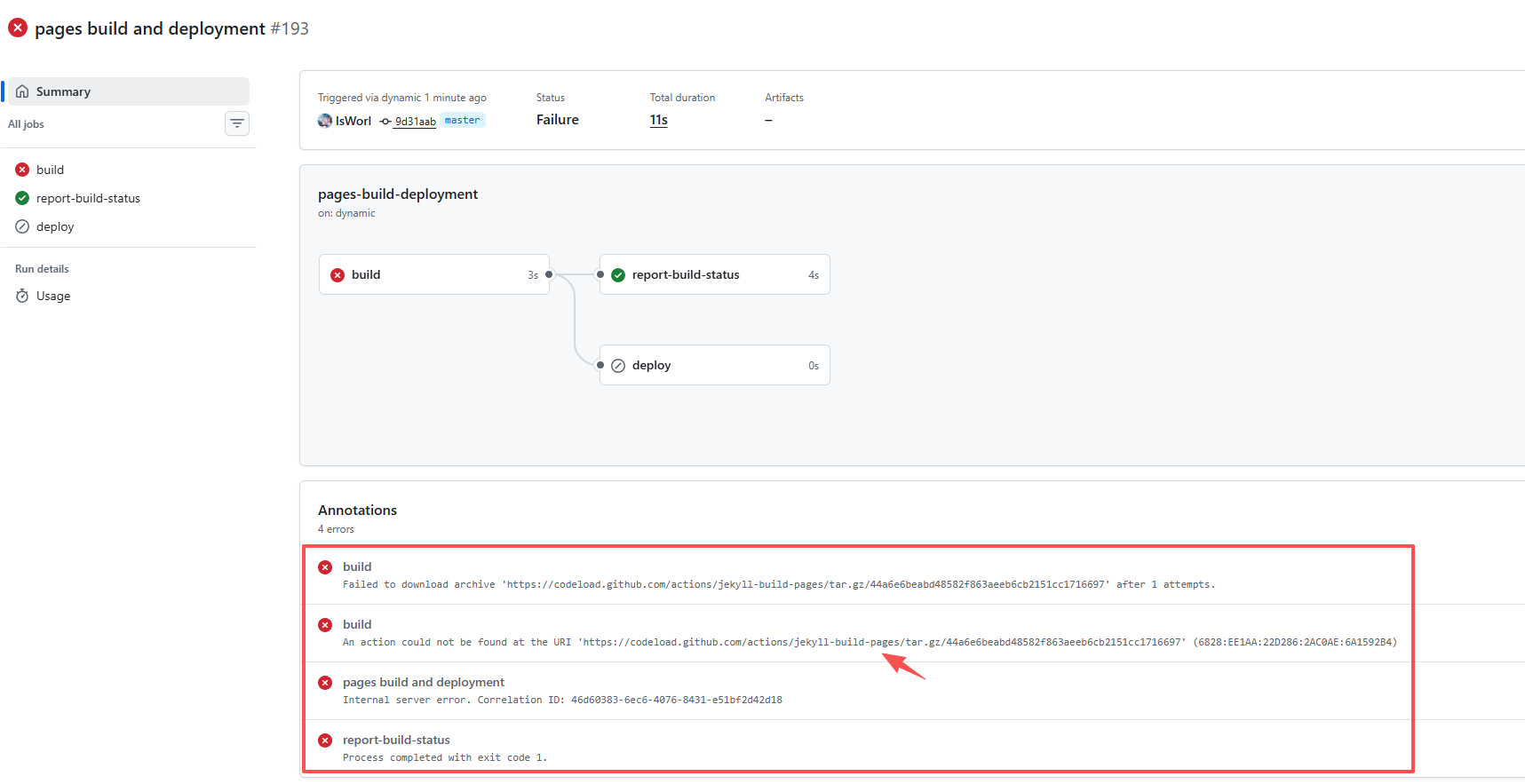Screen dimensions: 1525x784
Task: Open the 'pages build and deployment' annotation title
Action: tap(424, 682)
